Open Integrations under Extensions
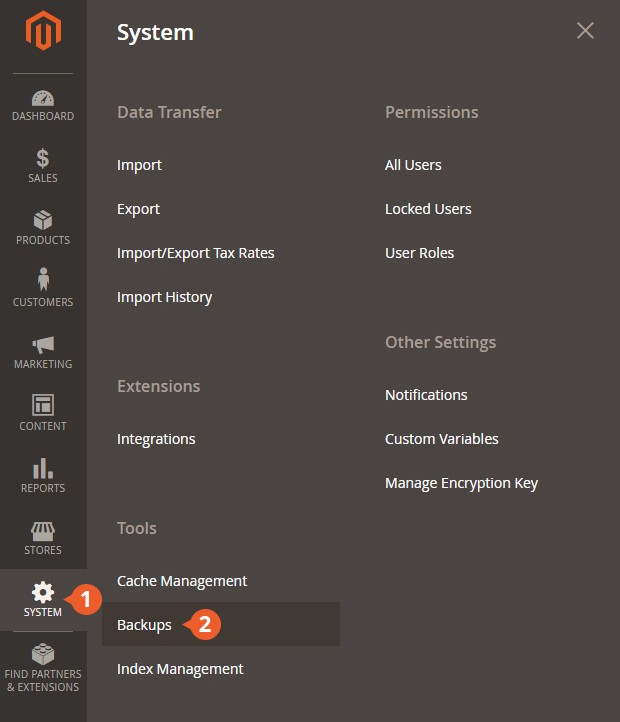This screenshot has height=722, width=620. [156, 439]
